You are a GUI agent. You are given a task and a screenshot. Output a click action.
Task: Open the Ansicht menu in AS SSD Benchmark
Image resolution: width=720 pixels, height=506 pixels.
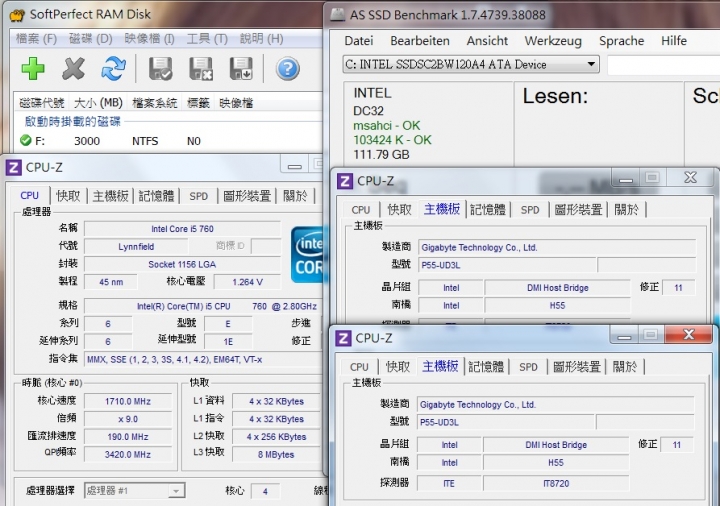pos(487,41)
